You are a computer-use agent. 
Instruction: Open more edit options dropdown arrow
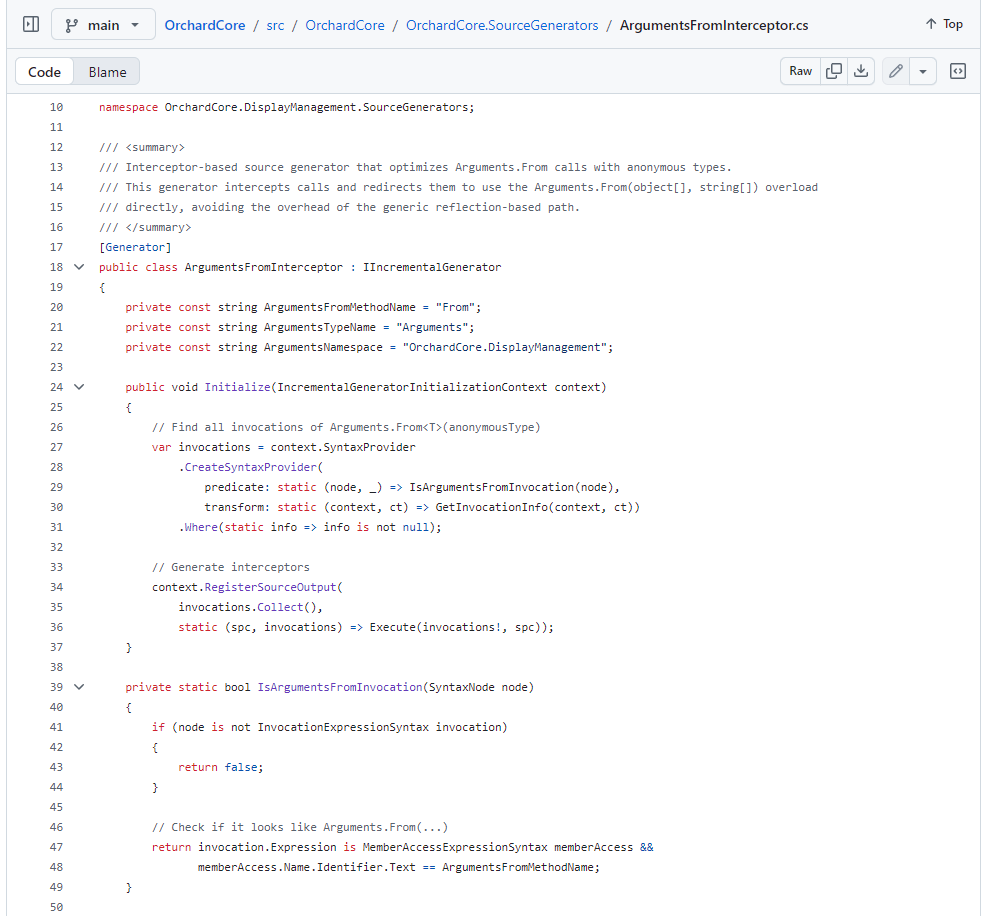923,71
